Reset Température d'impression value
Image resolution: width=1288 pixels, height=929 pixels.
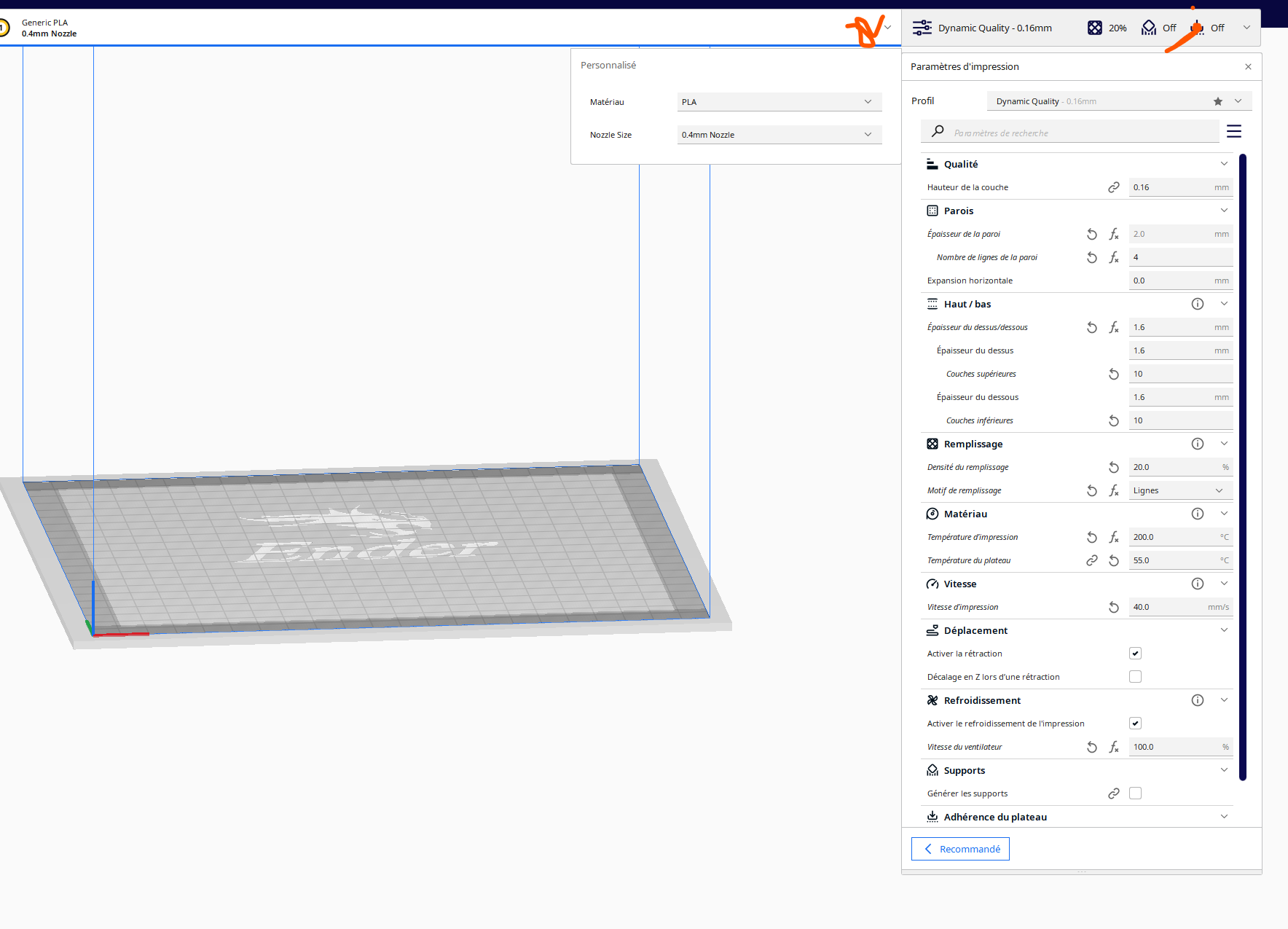pyautogui.click(x=1092, y=537)
